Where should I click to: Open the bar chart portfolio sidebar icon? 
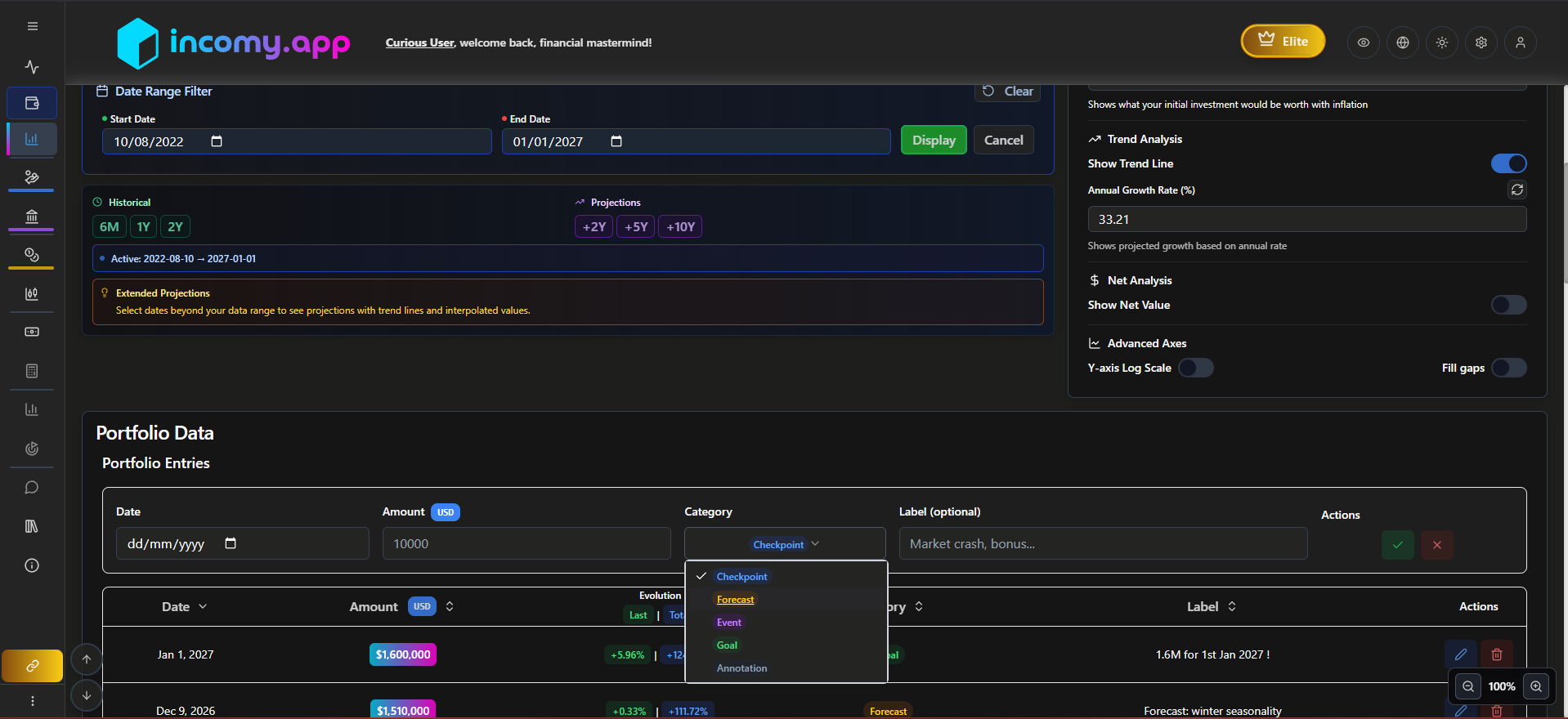click(x=32, y=139)
